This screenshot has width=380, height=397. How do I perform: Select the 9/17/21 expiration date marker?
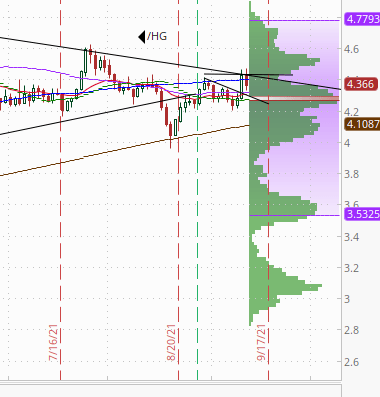262,343
